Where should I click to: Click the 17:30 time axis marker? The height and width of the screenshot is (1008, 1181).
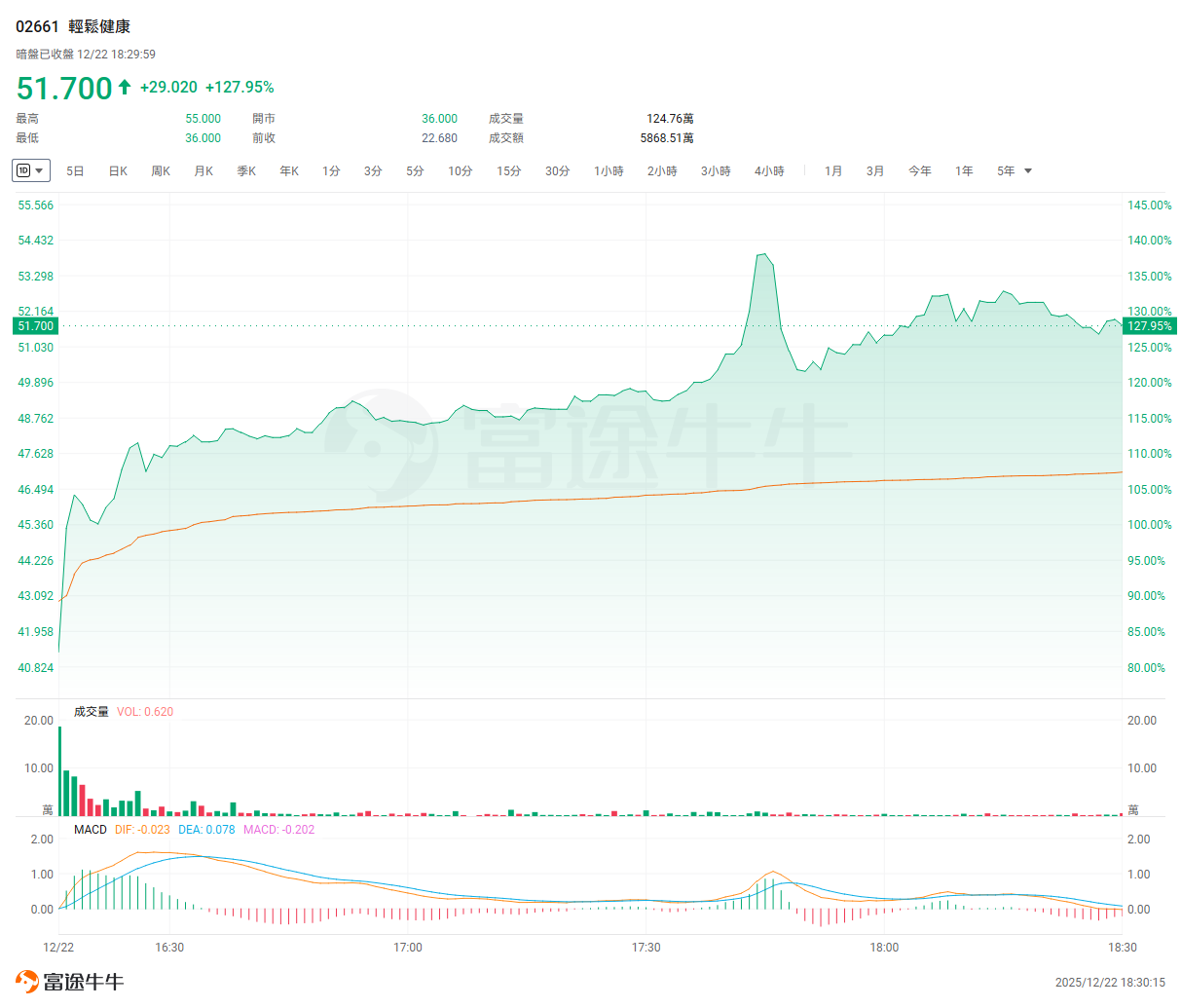[646, 948]
